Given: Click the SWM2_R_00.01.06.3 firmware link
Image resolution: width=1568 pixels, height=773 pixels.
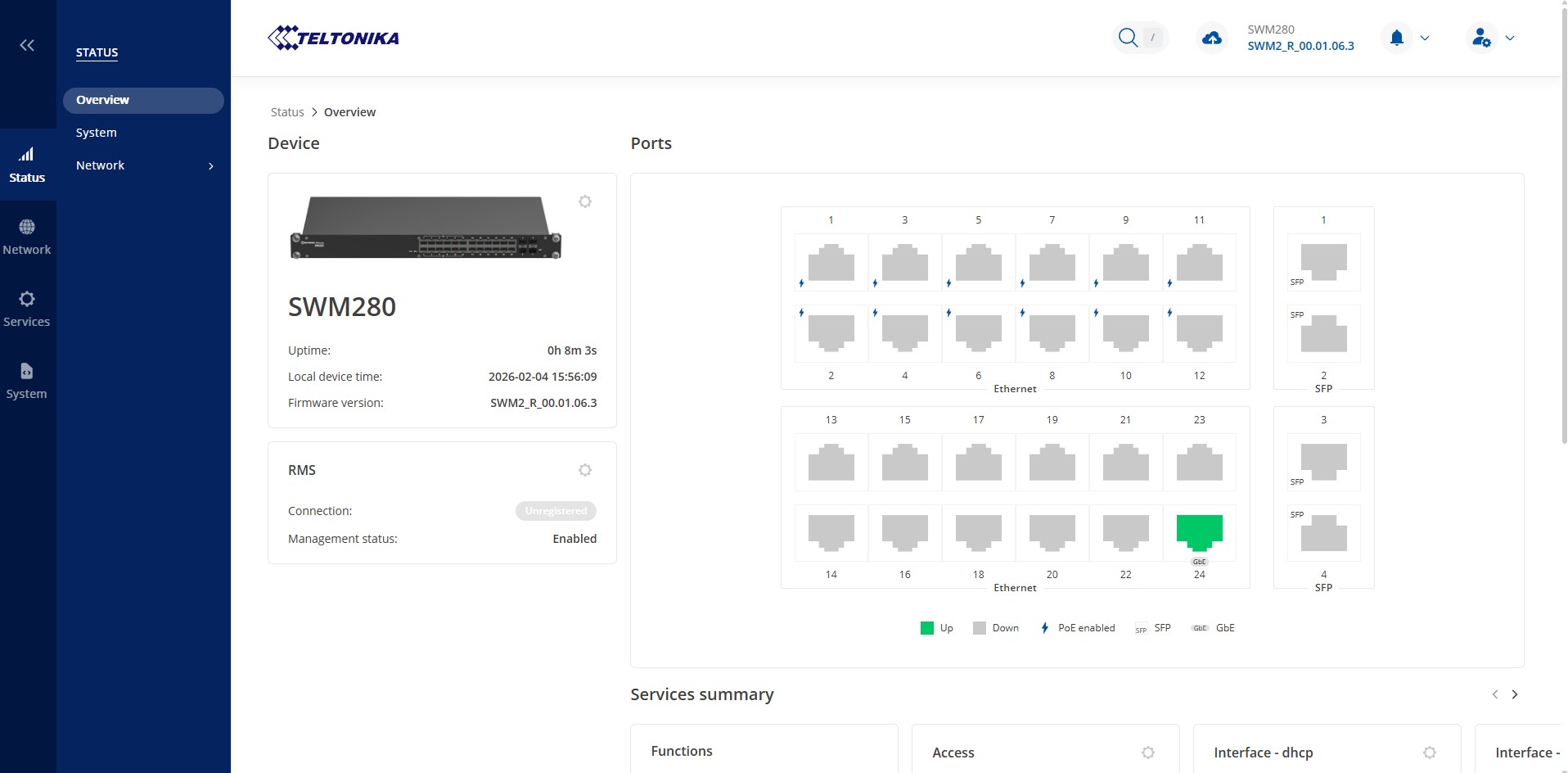Looking at the screenshot, I should [1300, 46].
